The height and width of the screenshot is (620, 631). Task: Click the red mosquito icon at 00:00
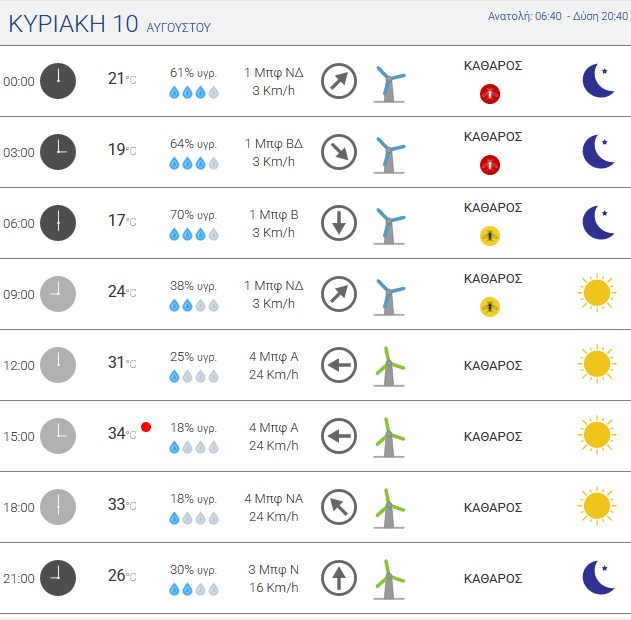tap(490, 94)
